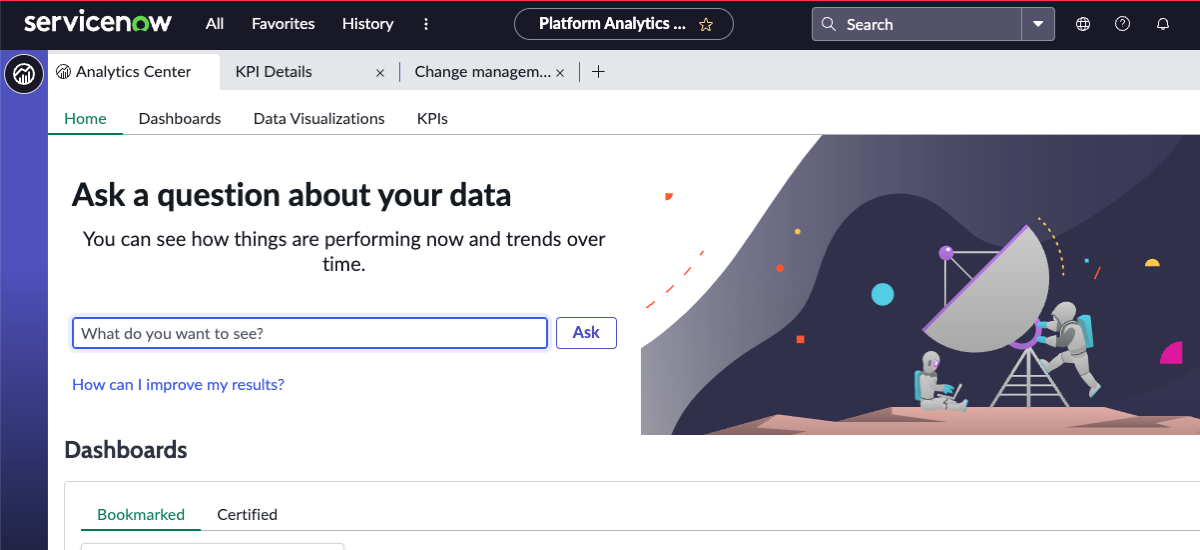This screenshot has height=550, width=1200.
Task: Click the ServiceNow logo
Action: (x=98, y=23)
